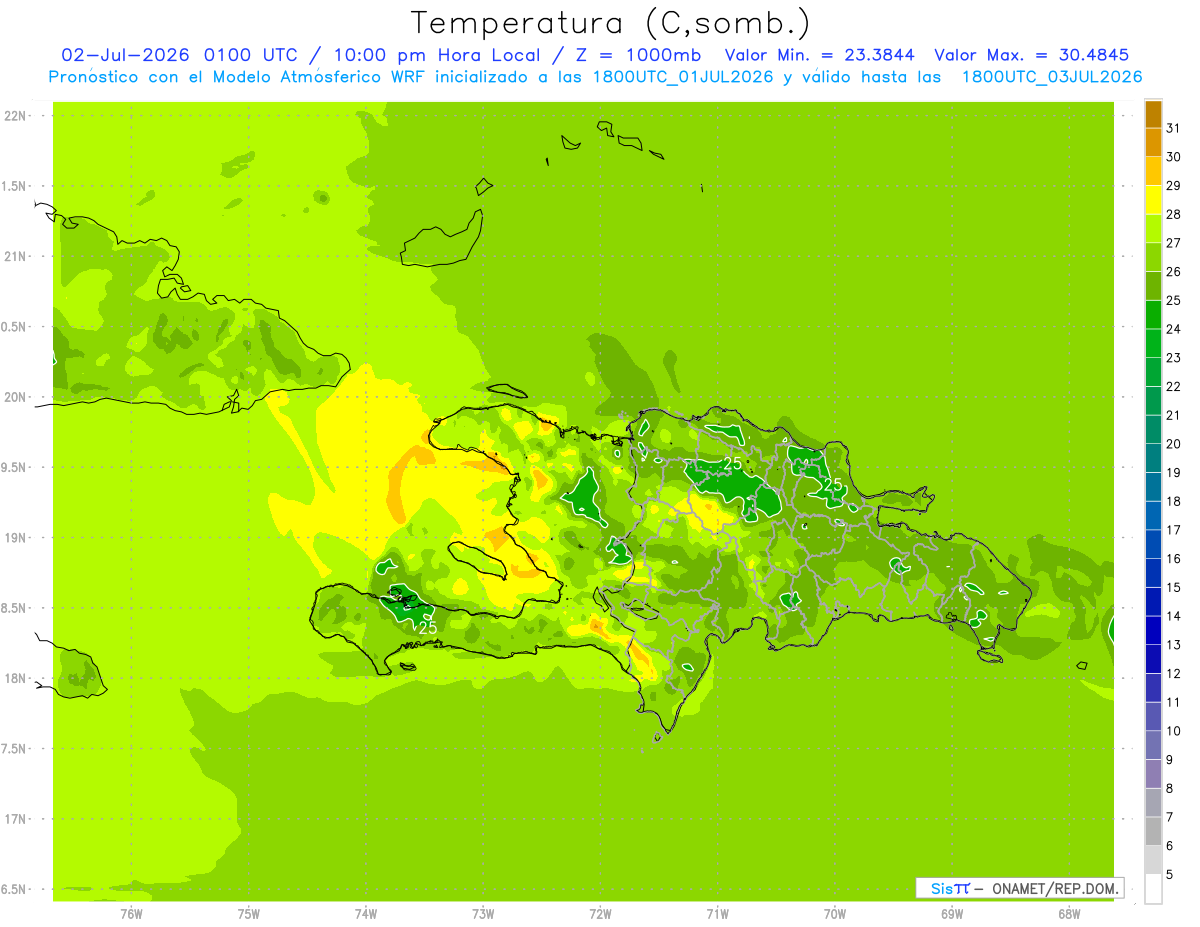This screenshot has width=1200, height=927.
Task: Click the "76W" longitude label
Action: click(x=131, y=913)
